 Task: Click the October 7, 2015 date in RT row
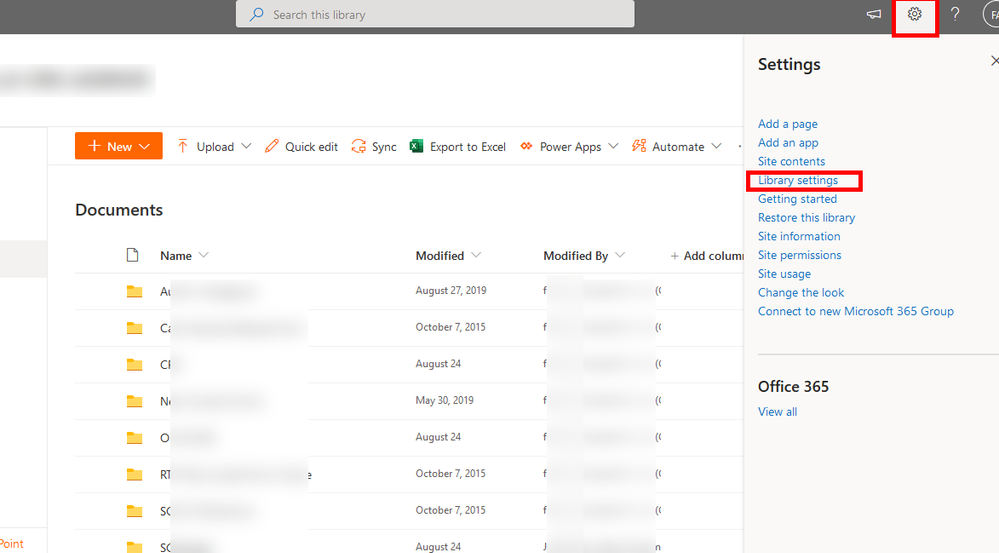450,473
